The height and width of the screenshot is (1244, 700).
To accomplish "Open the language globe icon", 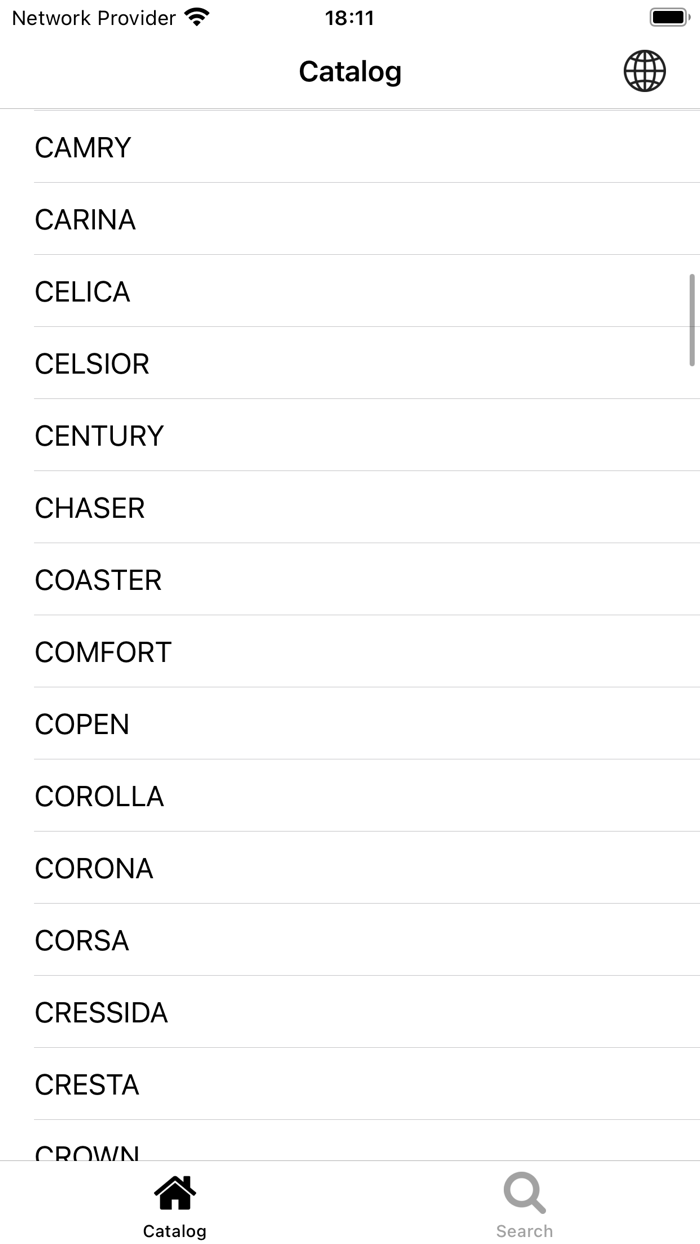I will (644, 71).
